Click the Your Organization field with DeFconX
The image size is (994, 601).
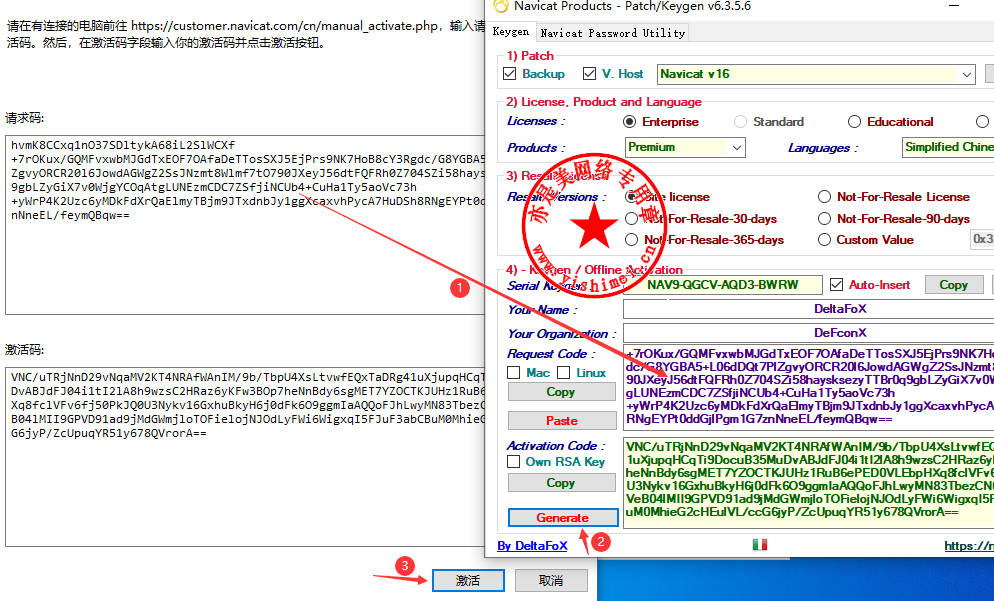pyautogui.click(x=808, y=333)
